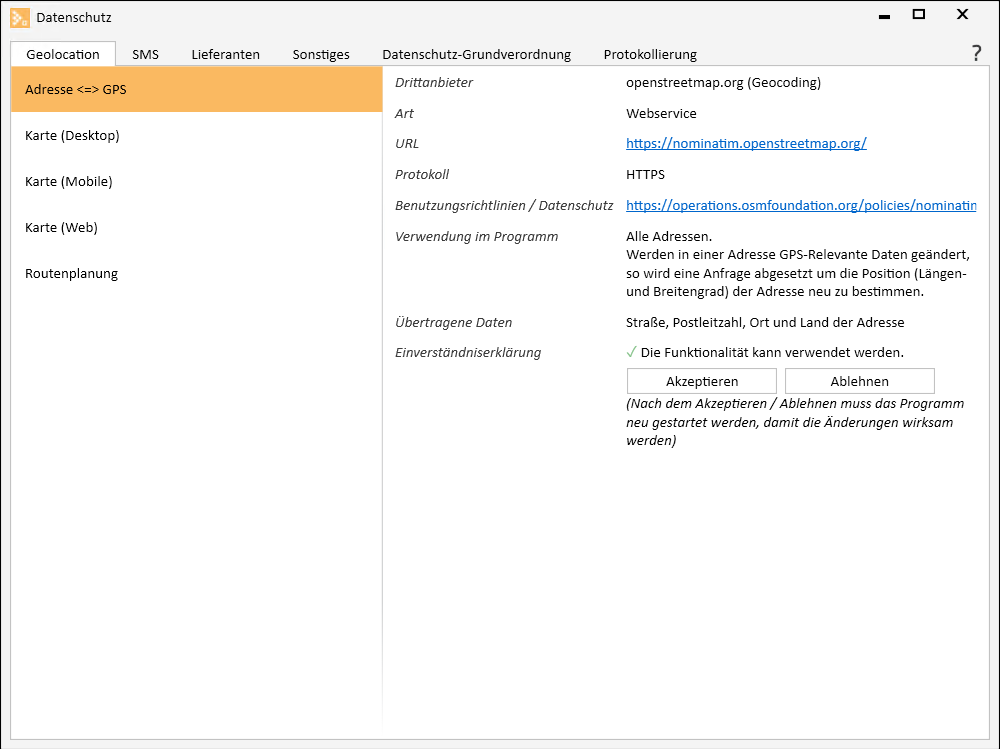1000x749 pixels.
Task: Open the SMS tab
Action: coord(145,55)
